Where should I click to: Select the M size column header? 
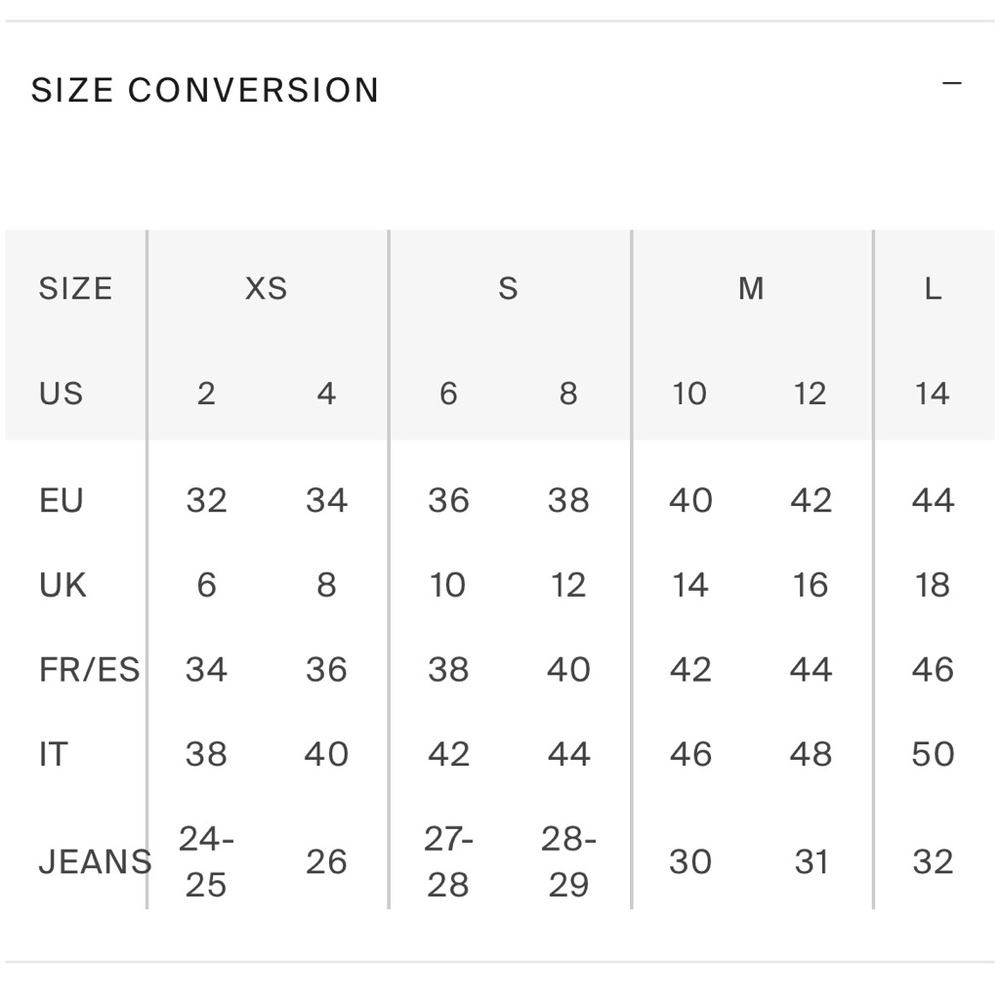tap(751, 288)
